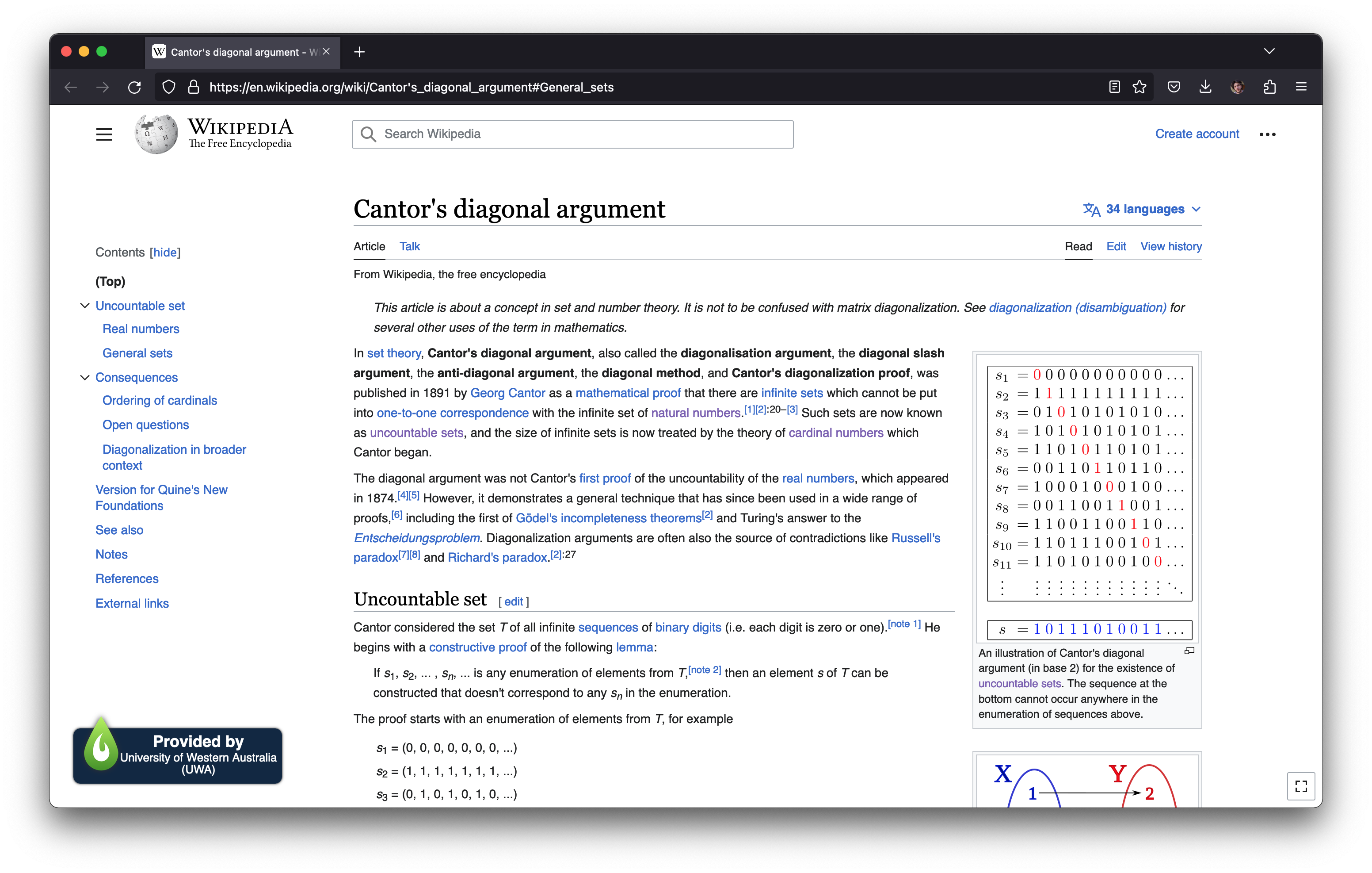Collapse the Uncountable set contents section
The image size is (1372, 873).
click(x=85, y=306)
